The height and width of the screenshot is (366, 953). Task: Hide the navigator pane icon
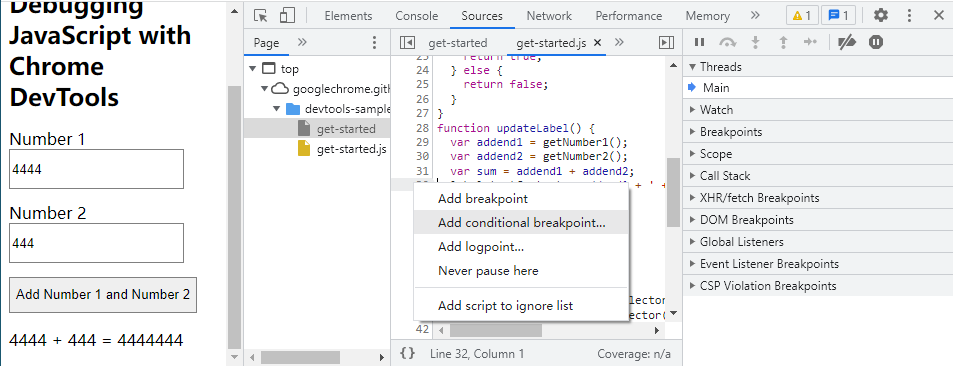pos(407,43)
